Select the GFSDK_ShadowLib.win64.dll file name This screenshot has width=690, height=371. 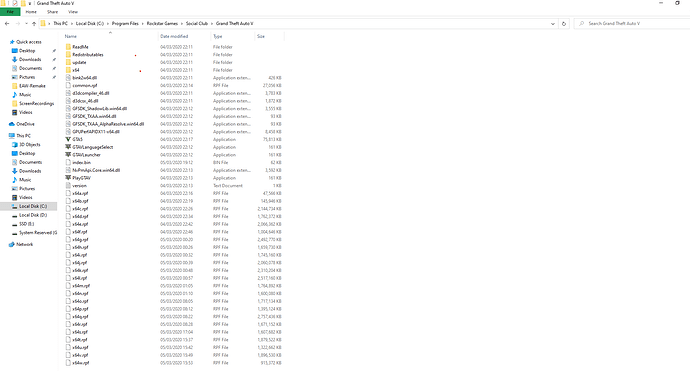coord(99,109)
